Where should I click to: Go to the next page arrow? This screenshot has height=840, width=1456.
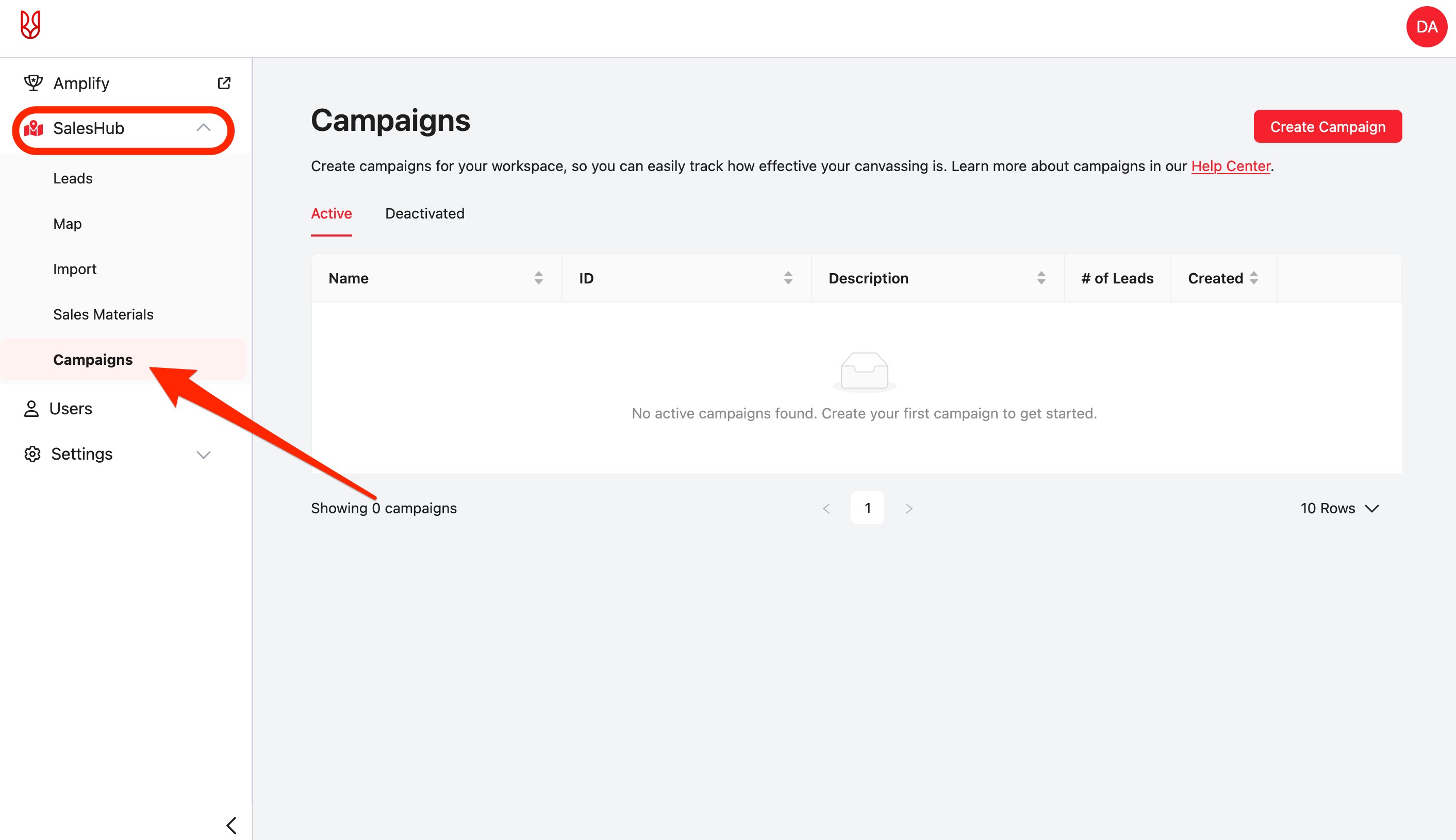(x=908, y=508)
